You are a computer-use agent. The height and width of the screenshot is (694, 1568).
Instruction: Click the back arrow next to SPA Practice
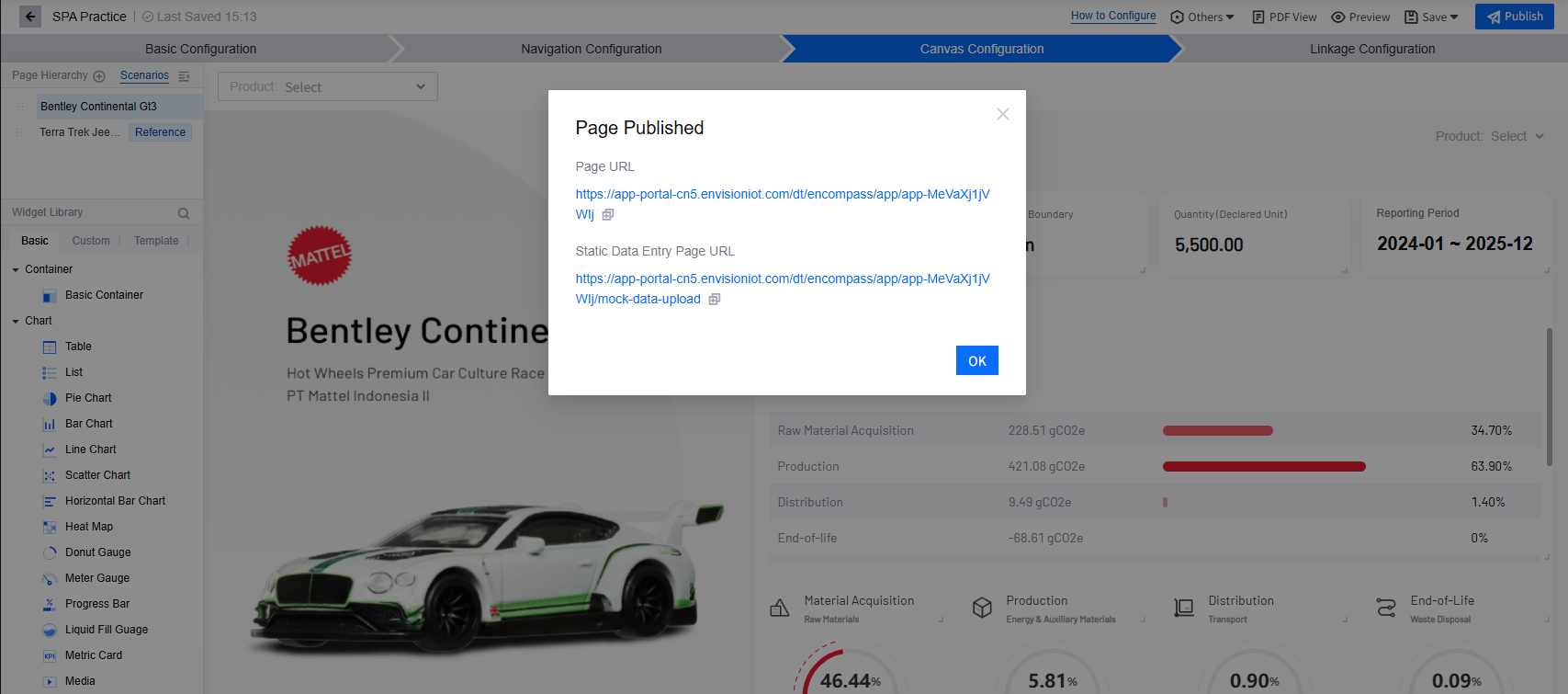coord(30,17)
